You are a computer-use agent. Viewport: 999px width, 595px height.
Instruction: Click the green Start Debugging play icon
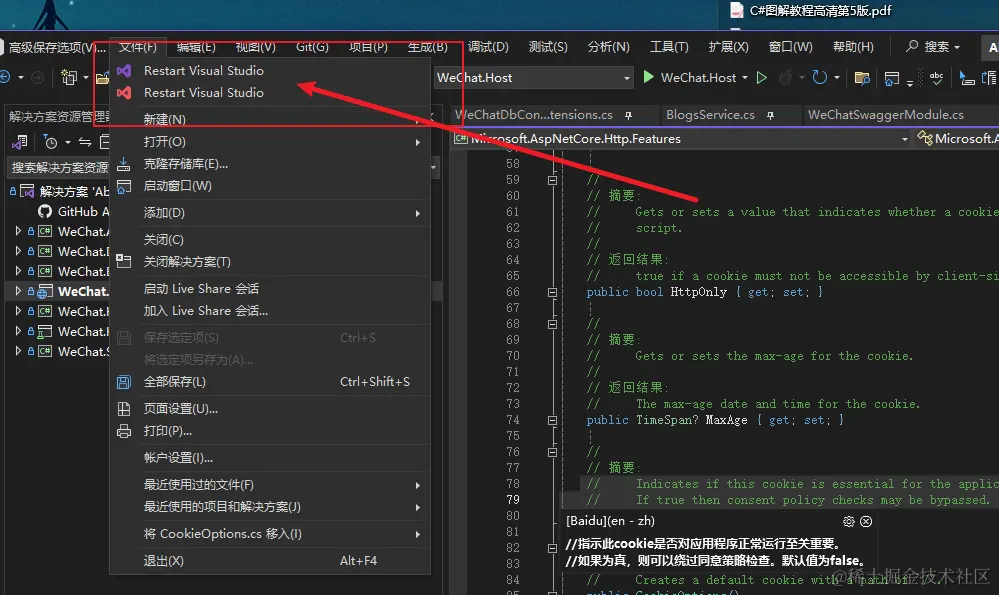pyautogui.click(x=649, y=77)
